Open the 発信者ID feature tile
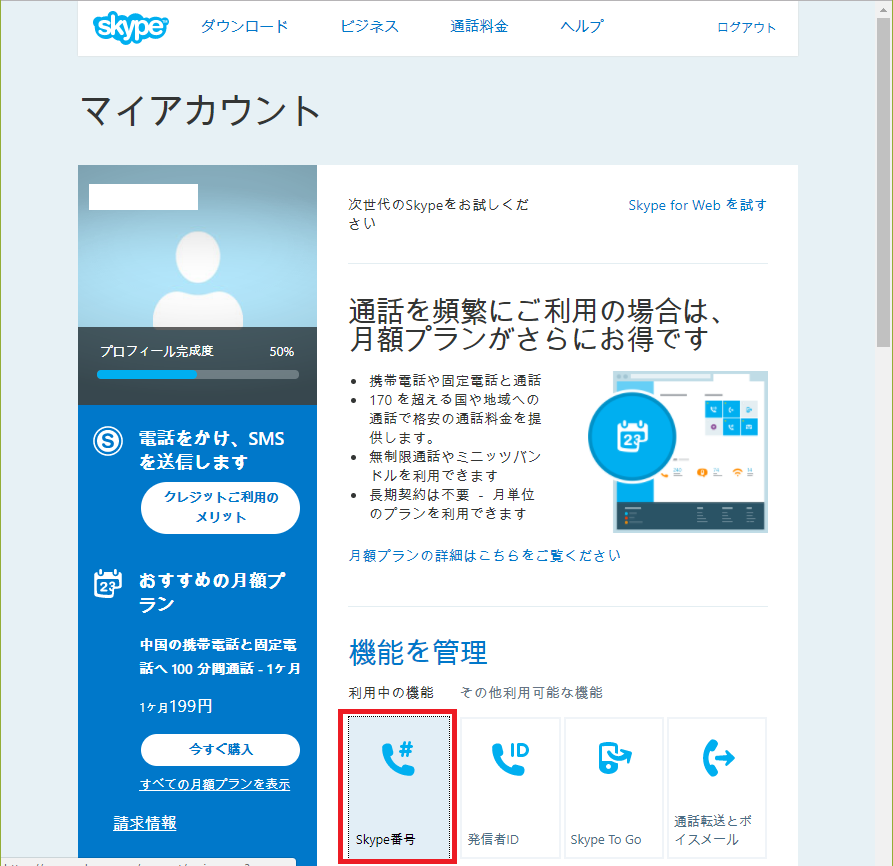Viewport: 893px width, 866px height. click(510, 787)
